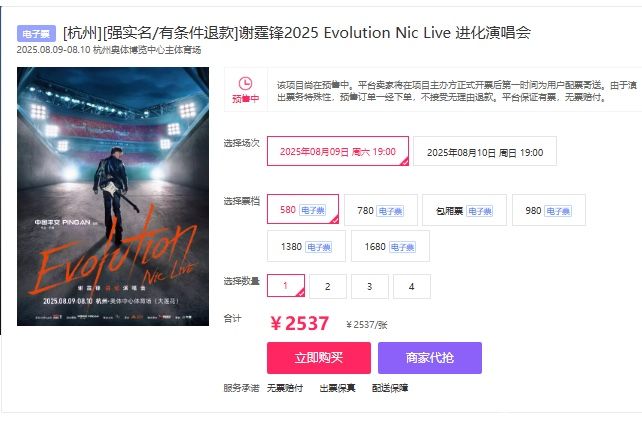642x434 pixels.
Task: Set ticket quantity to 4
Action: tap(411, 286)
